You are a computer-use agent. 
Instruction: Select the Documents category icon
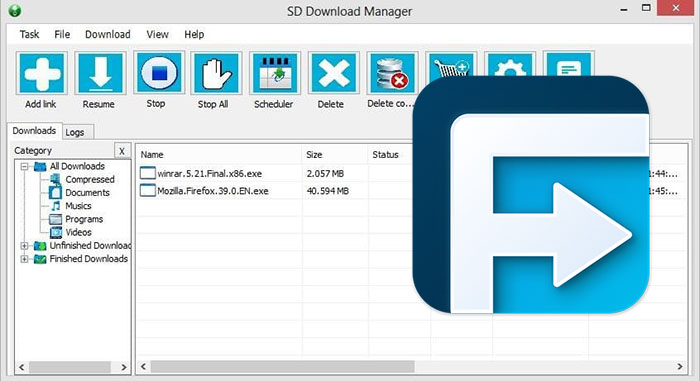point(55,193)
